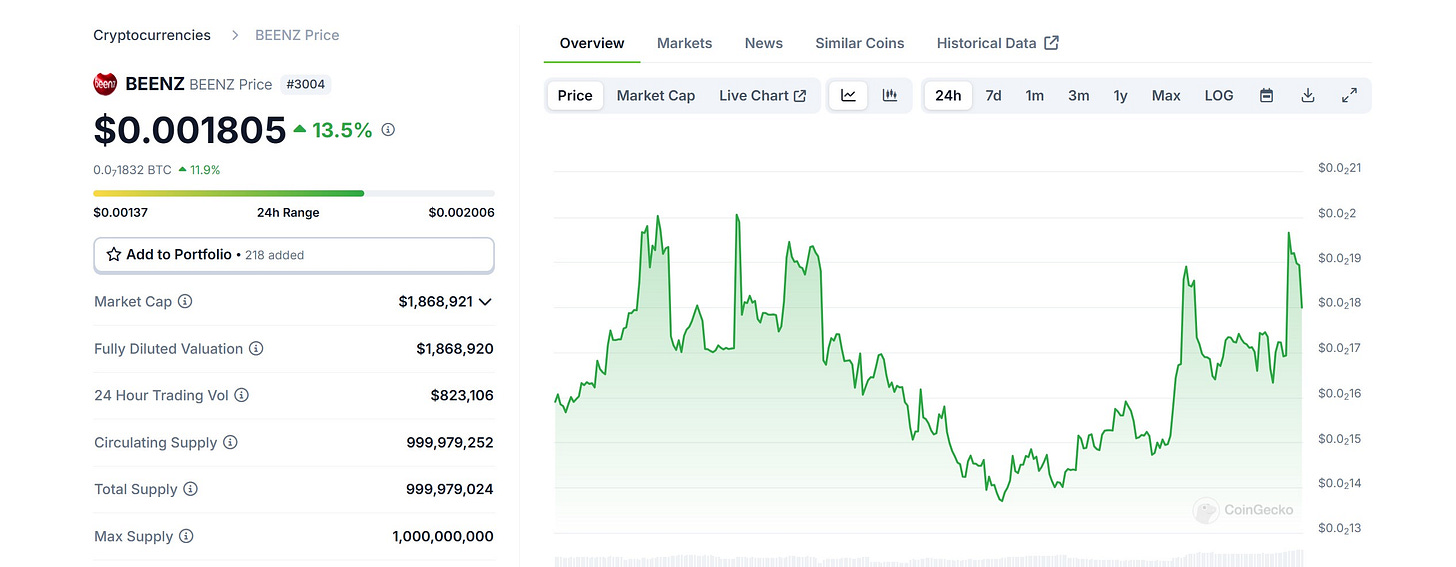Click the BEENZ Price breadcrumb

tap(297, 35)
